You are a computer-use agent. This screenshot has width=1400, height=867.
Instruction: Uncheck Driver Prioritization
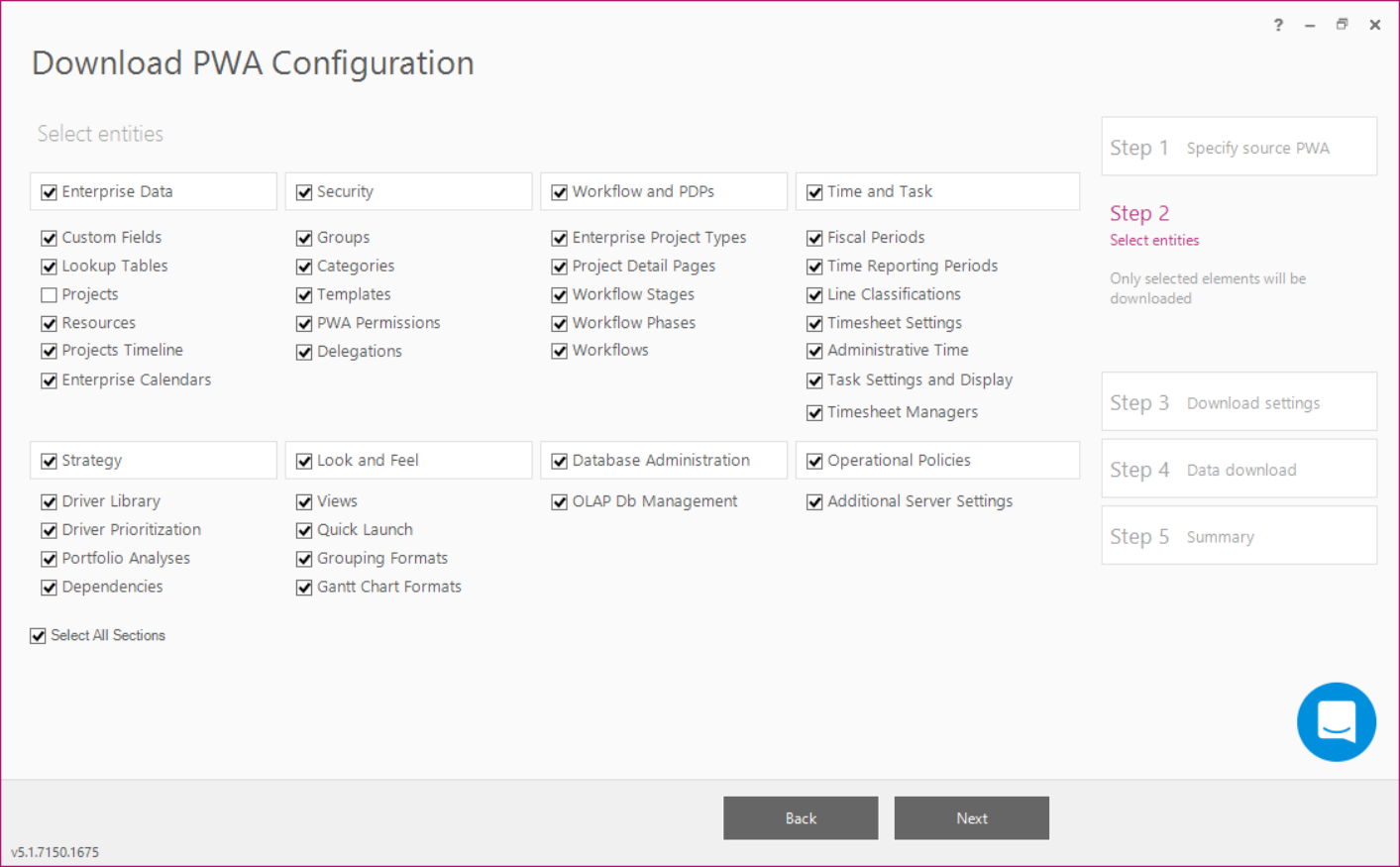click(49, 530)
